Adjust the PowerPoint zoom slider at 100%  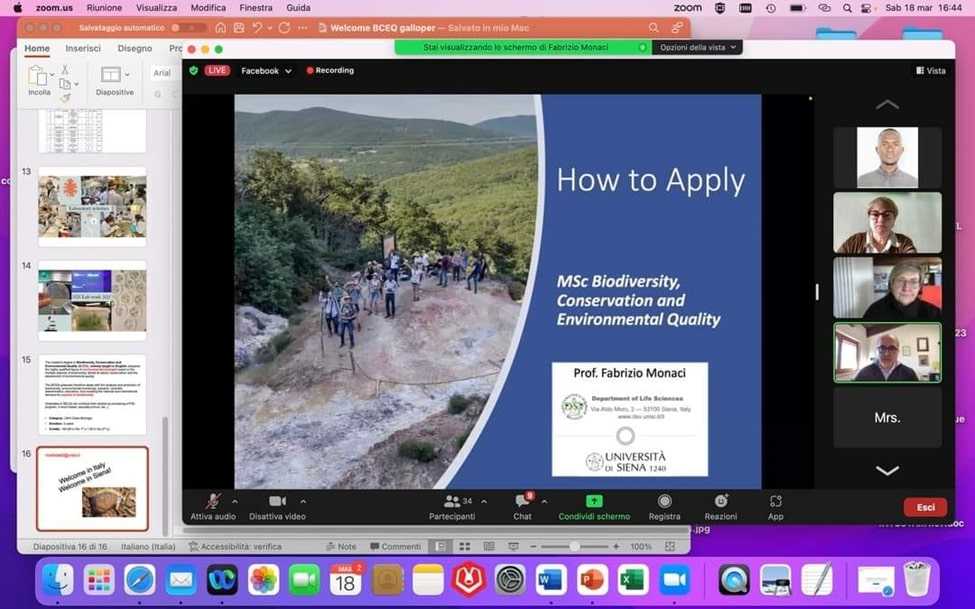(x=575, y=547)
